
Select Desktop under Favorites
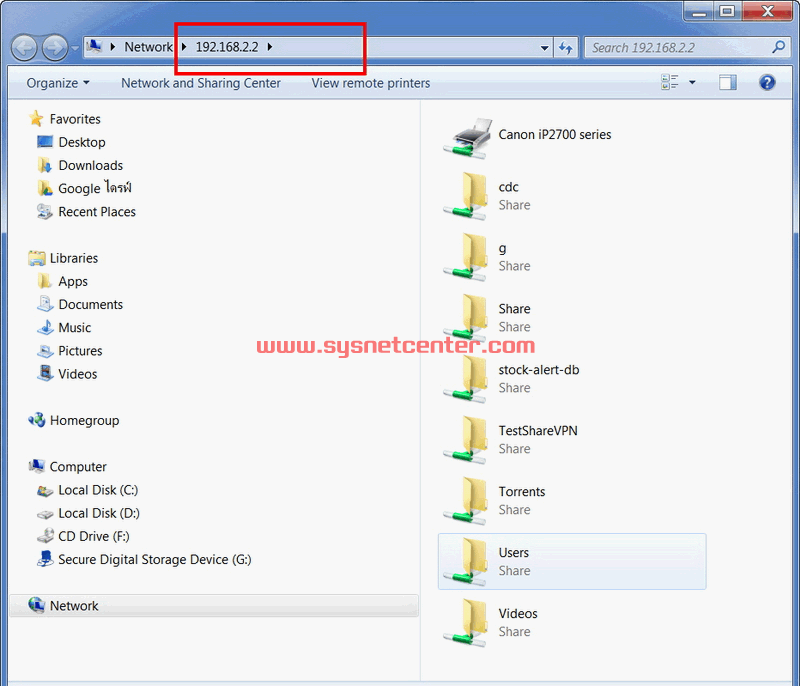click(x=82, y=142)
